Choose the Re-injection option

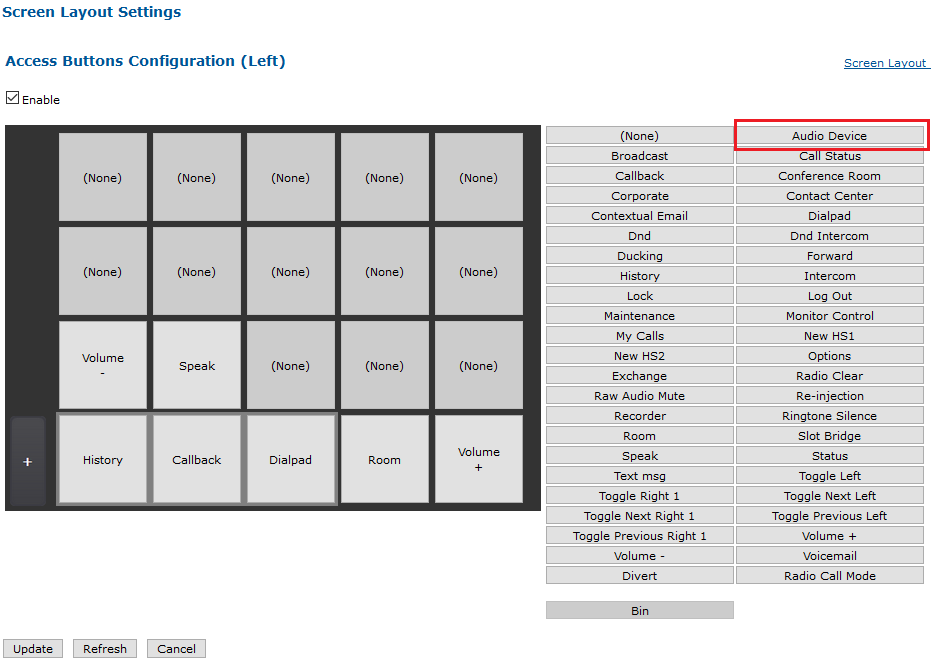829,396
